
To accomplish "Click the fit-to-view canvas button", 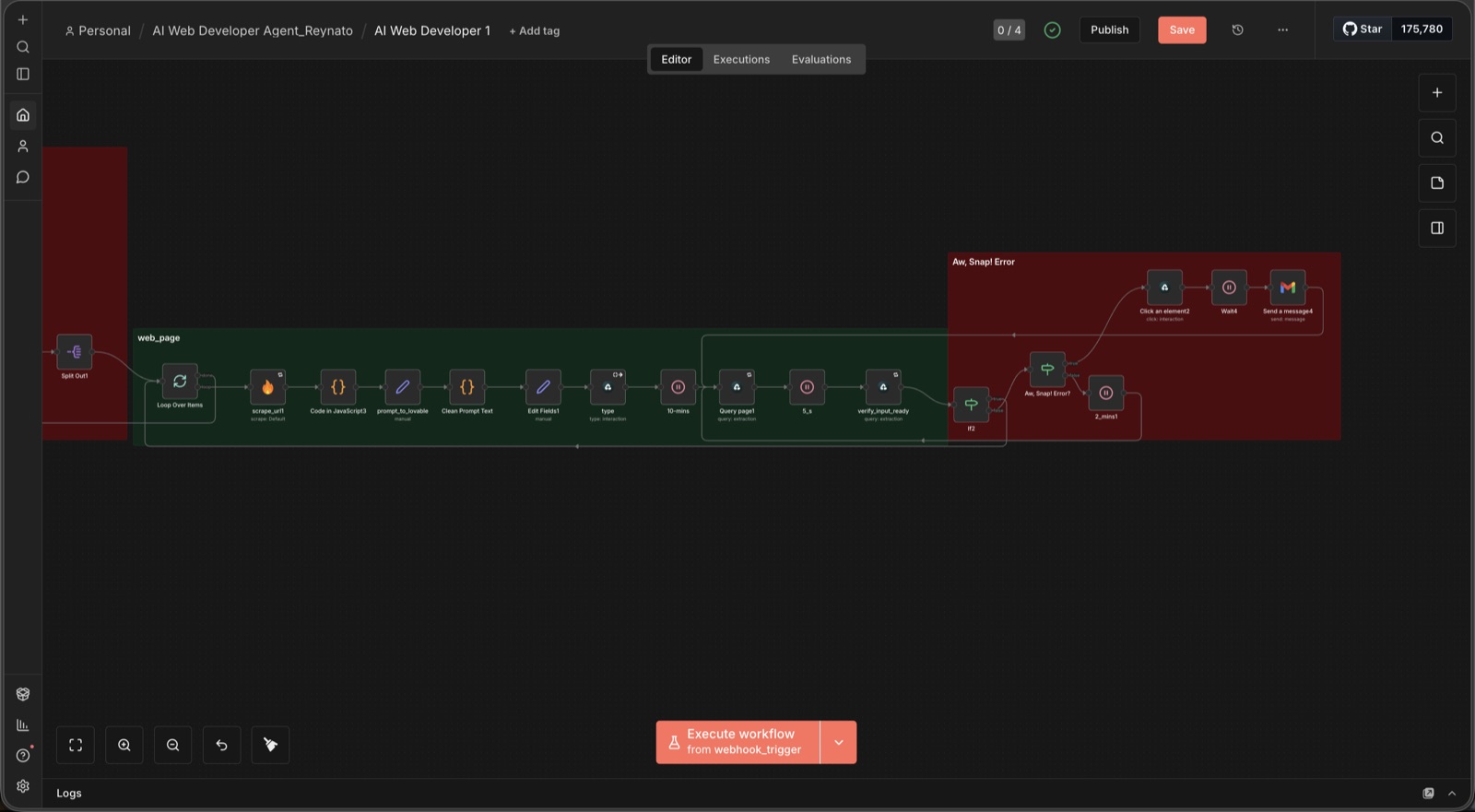I will pos(76,745).
